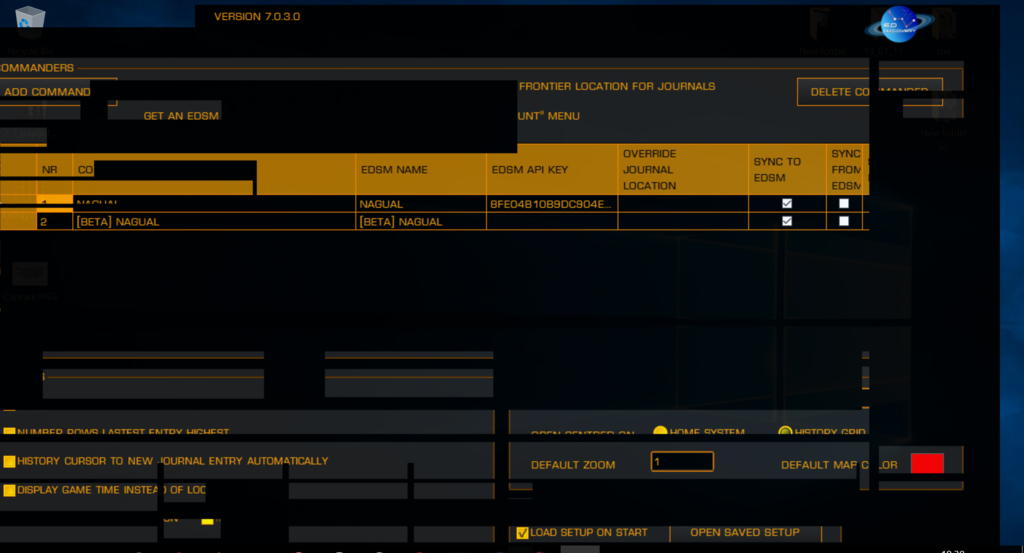Click the EDSM NAME column header

tap(421, 170)
